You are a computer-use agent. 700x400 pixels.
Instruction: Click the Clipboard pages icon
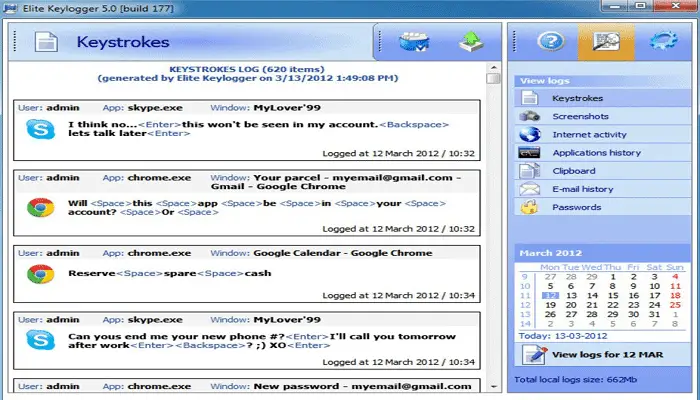coord(529,171)
